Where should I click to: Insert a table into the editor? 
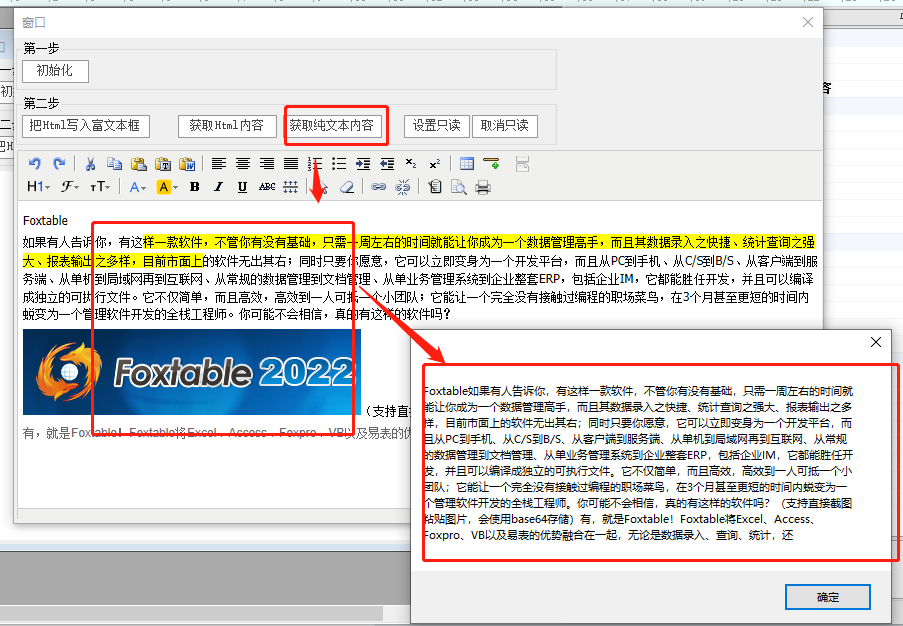467,164
